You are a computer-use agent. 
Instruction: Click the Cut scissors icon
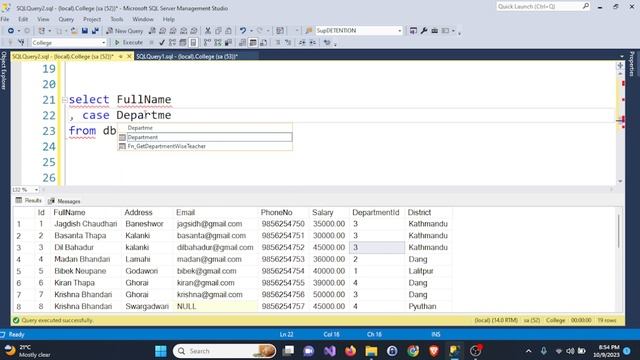click(208, 31)
